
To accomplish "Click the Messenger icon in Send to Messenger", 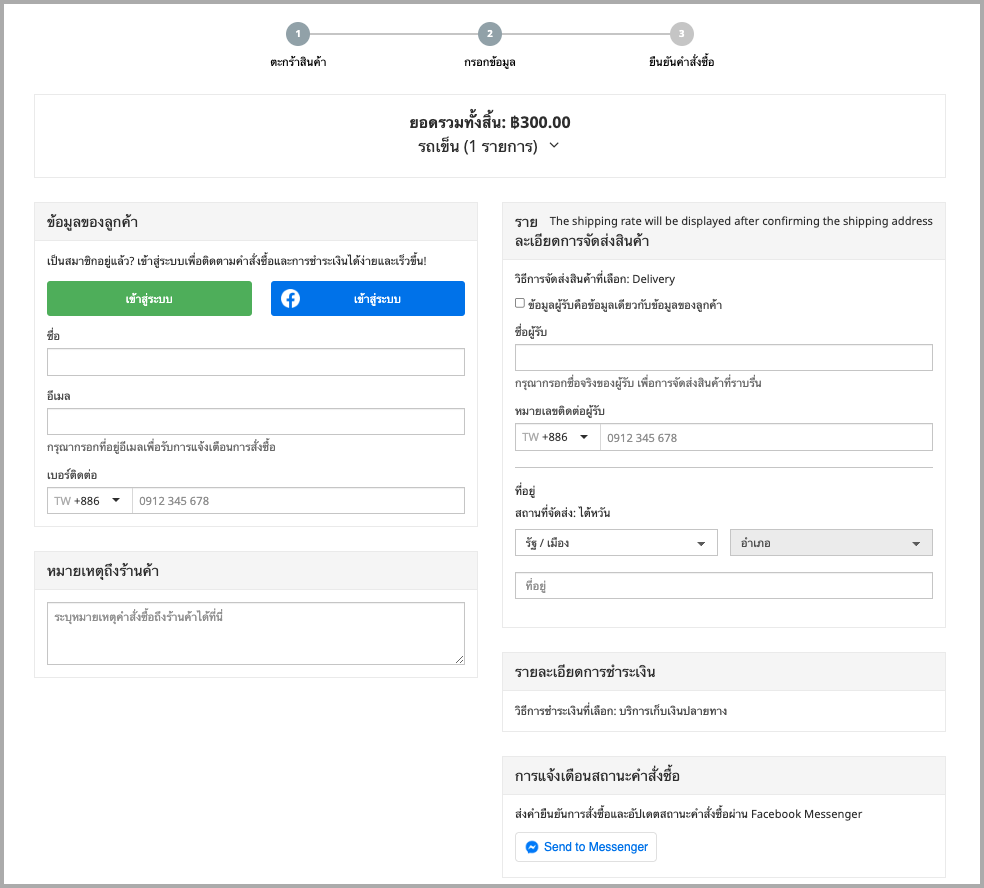I will (x=532, y=847).
